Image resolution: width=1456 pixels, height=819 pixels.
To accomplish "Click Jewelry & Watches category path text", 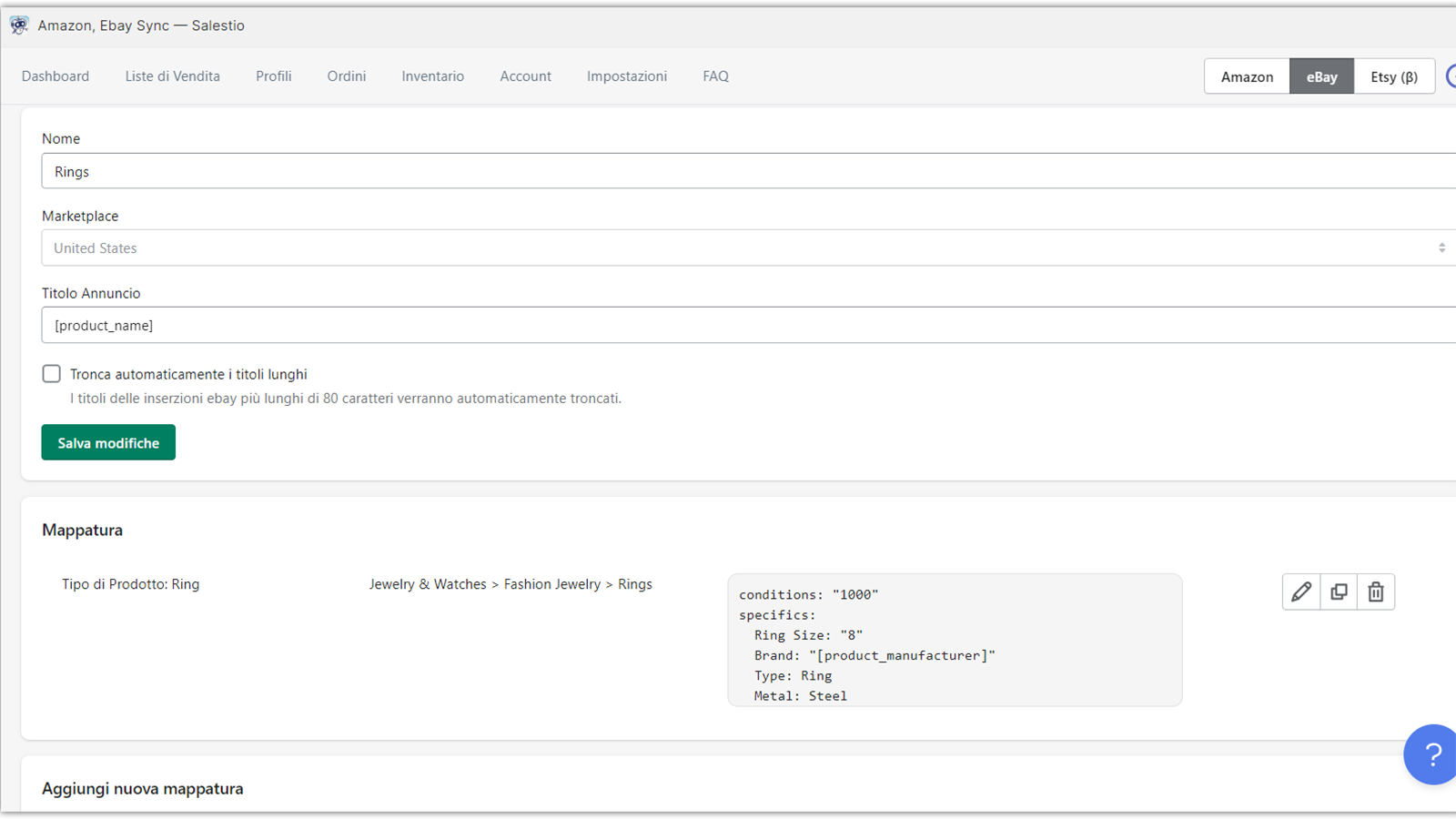I will click(x=511, y=584).
